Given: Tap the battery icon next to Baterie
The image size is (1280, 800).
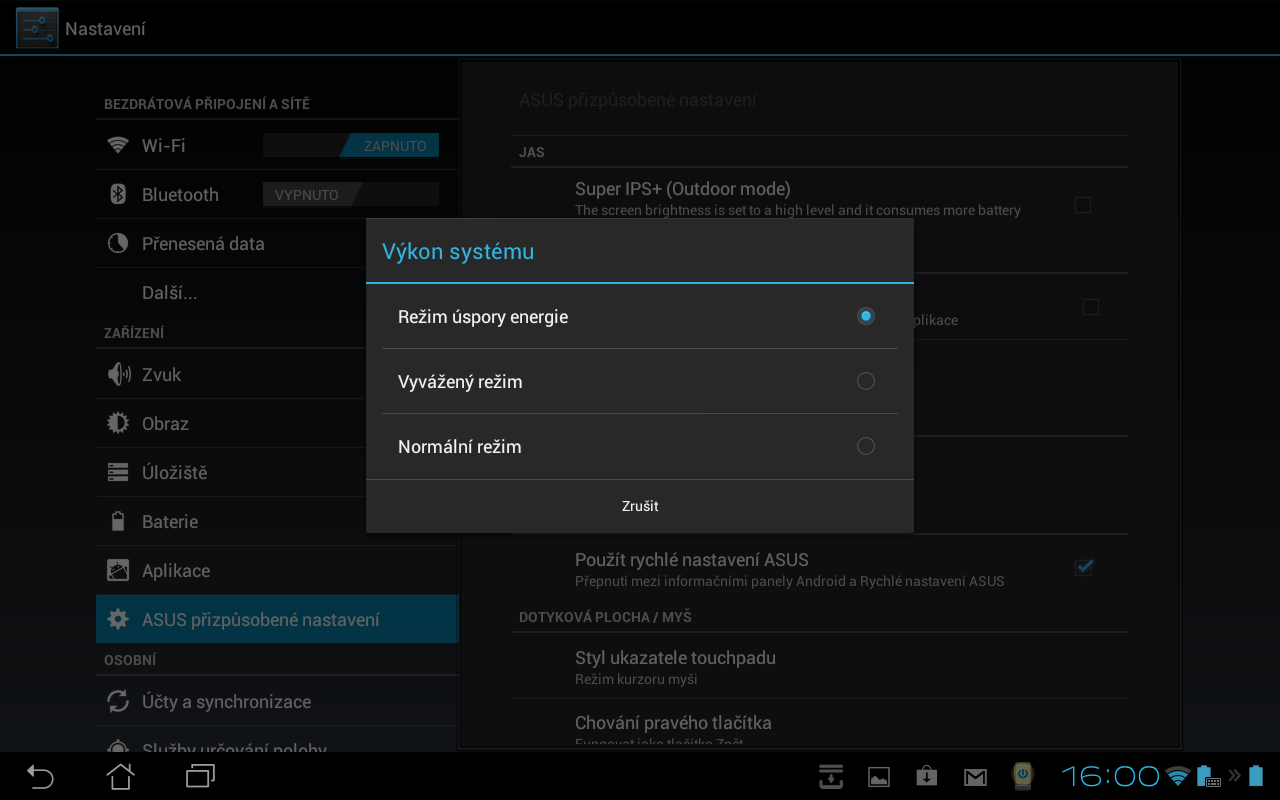Looking at the screenshot, I should point(119,521).
